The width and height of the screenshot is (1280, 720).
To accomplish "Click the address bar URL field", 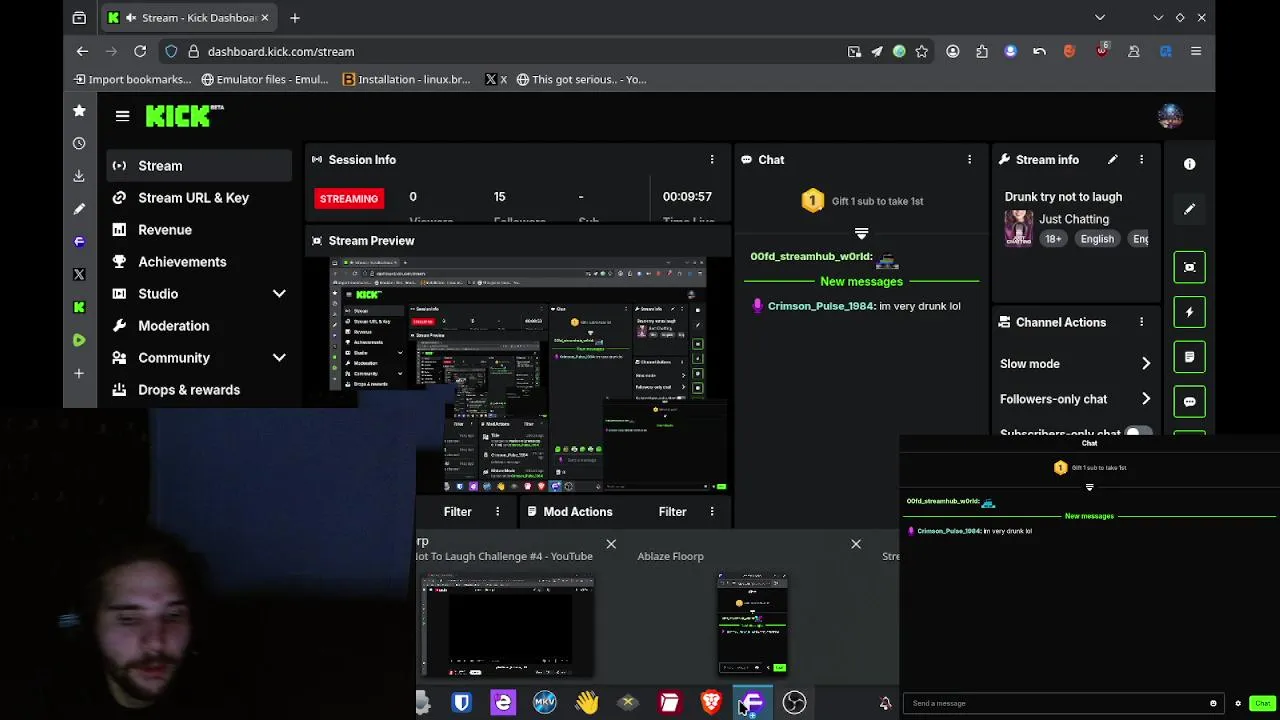I will [x=500, y=51].
